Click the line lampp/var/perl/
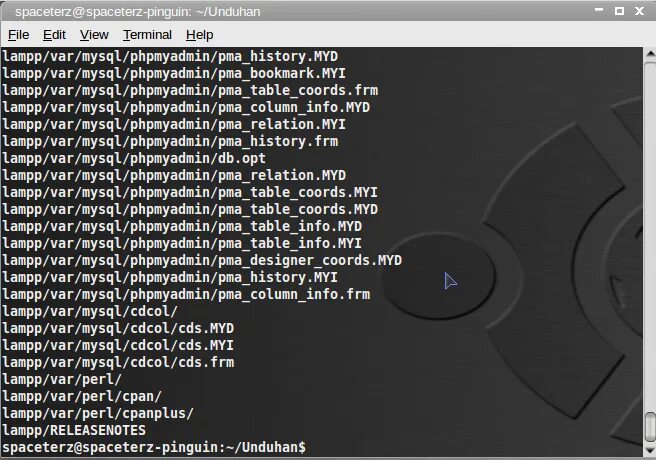This screenshot has width=656, height=460. 62,379
